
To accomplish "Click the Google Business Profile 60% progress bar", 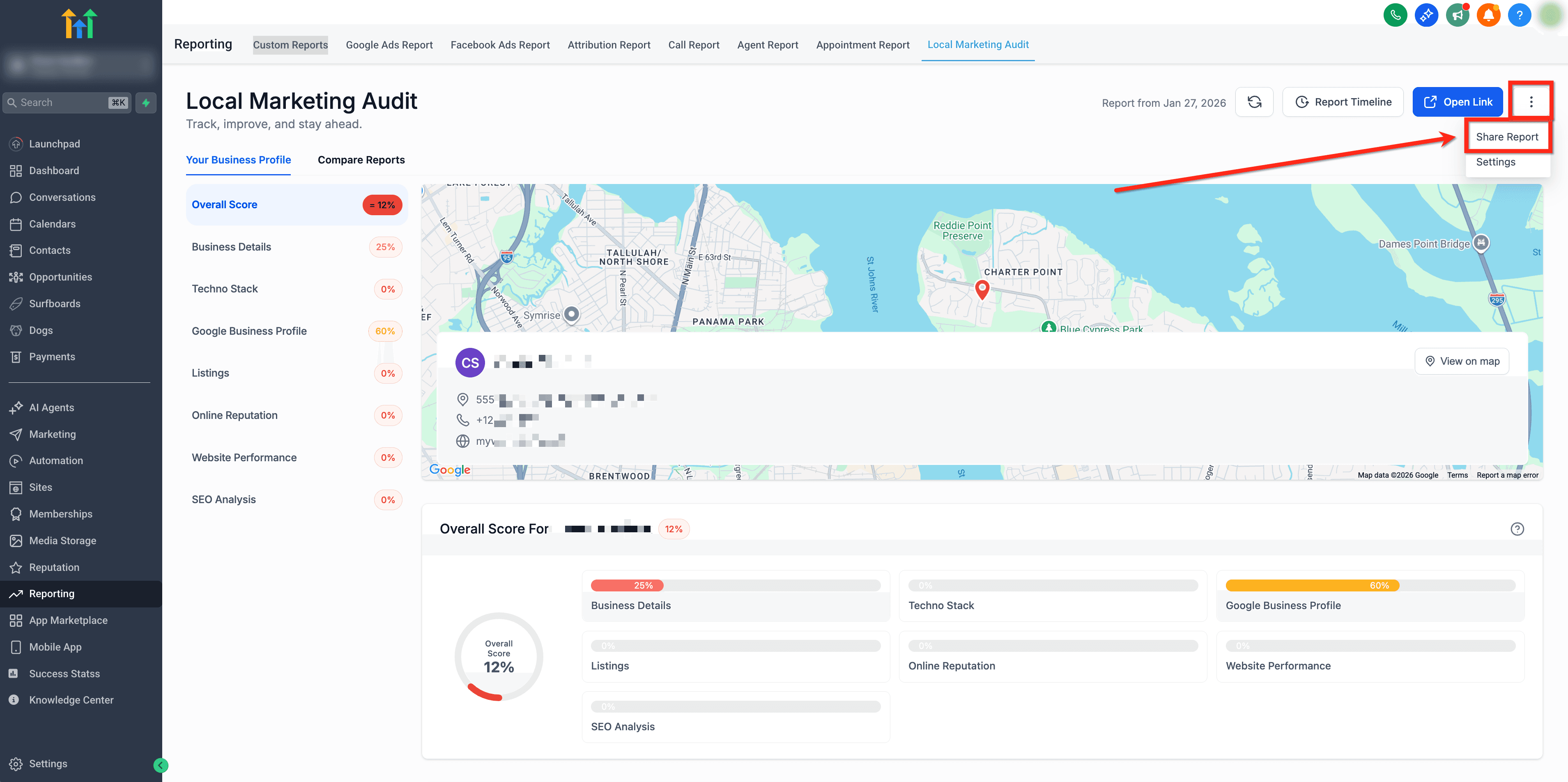I will (x=1370, y=585).
